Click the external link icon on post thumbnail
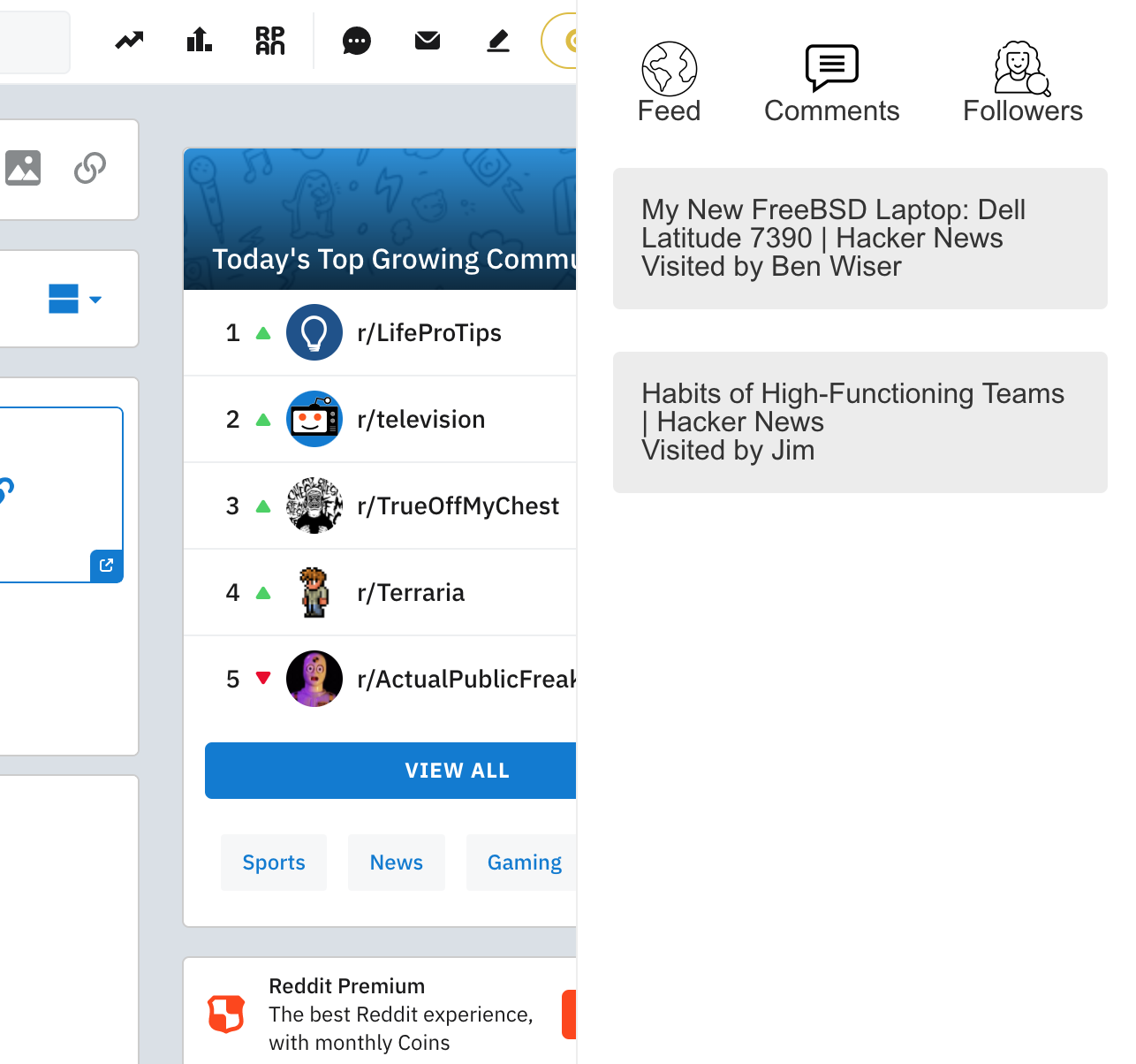Screen dimensions: 1136x1064 coord(107,566)
